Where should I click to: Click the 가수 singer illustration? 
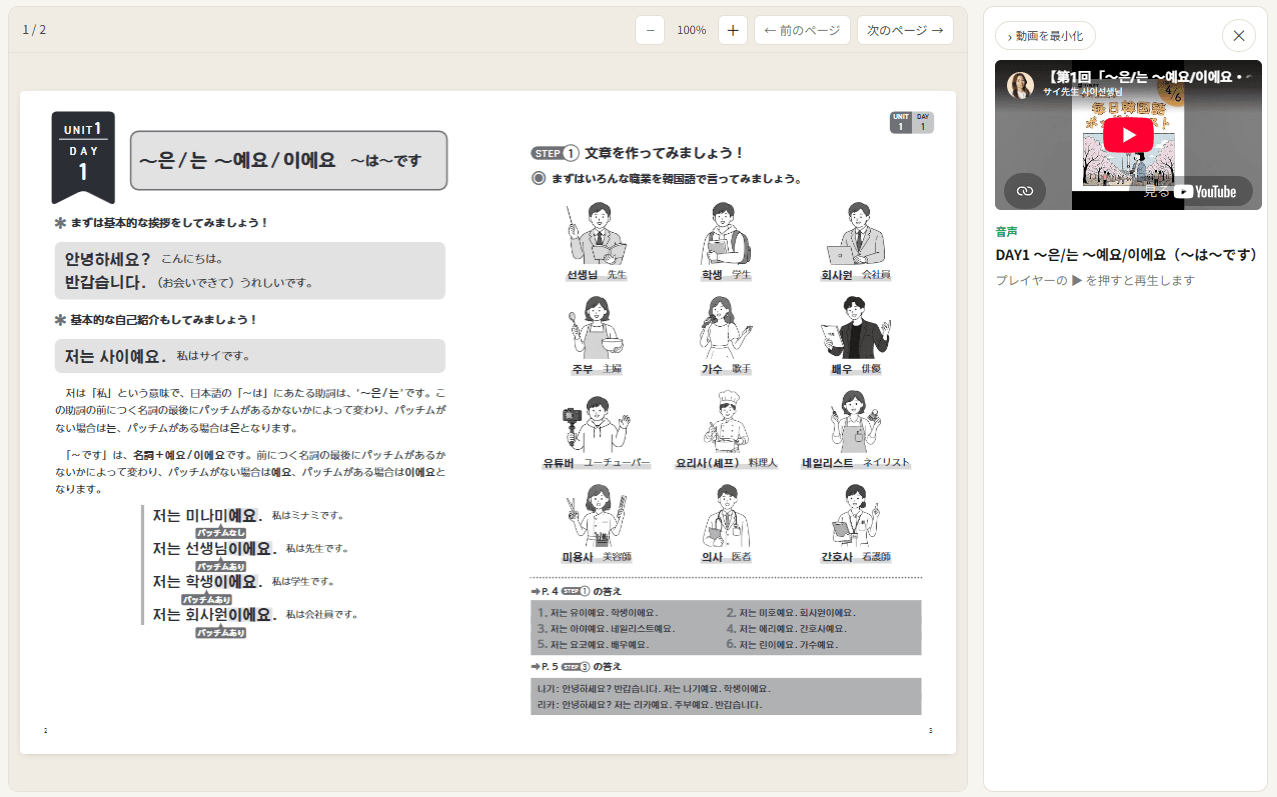click(726, 327)
